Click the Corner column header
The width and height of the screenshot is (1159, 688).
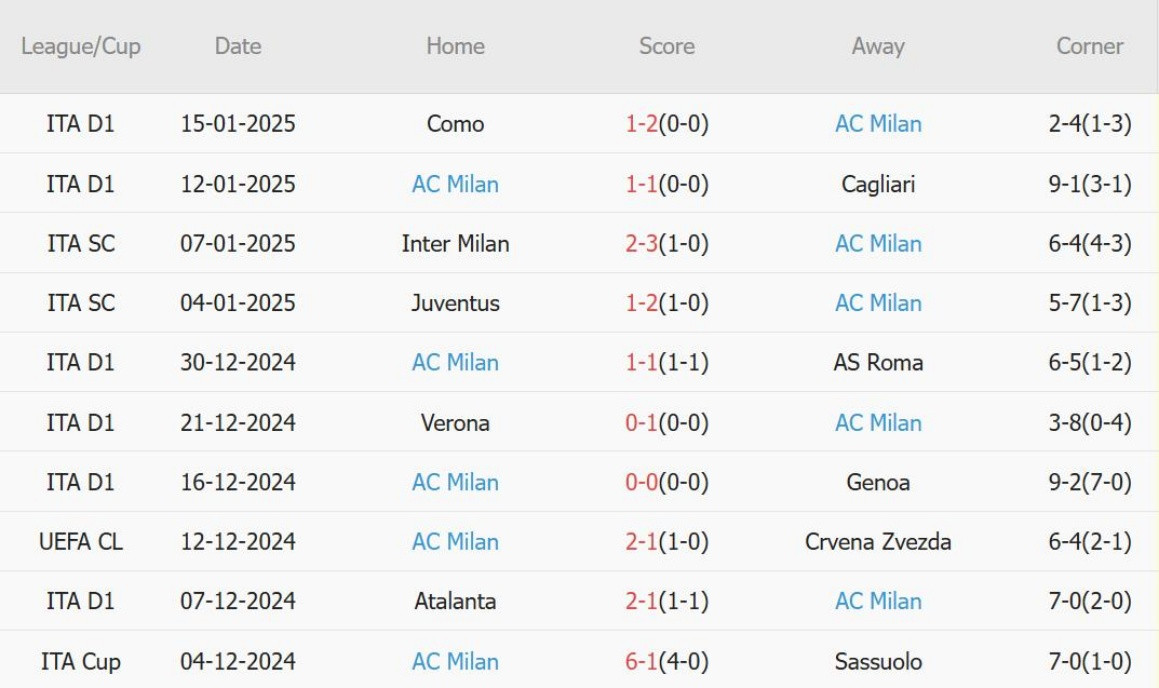(x=1090, y=46)
